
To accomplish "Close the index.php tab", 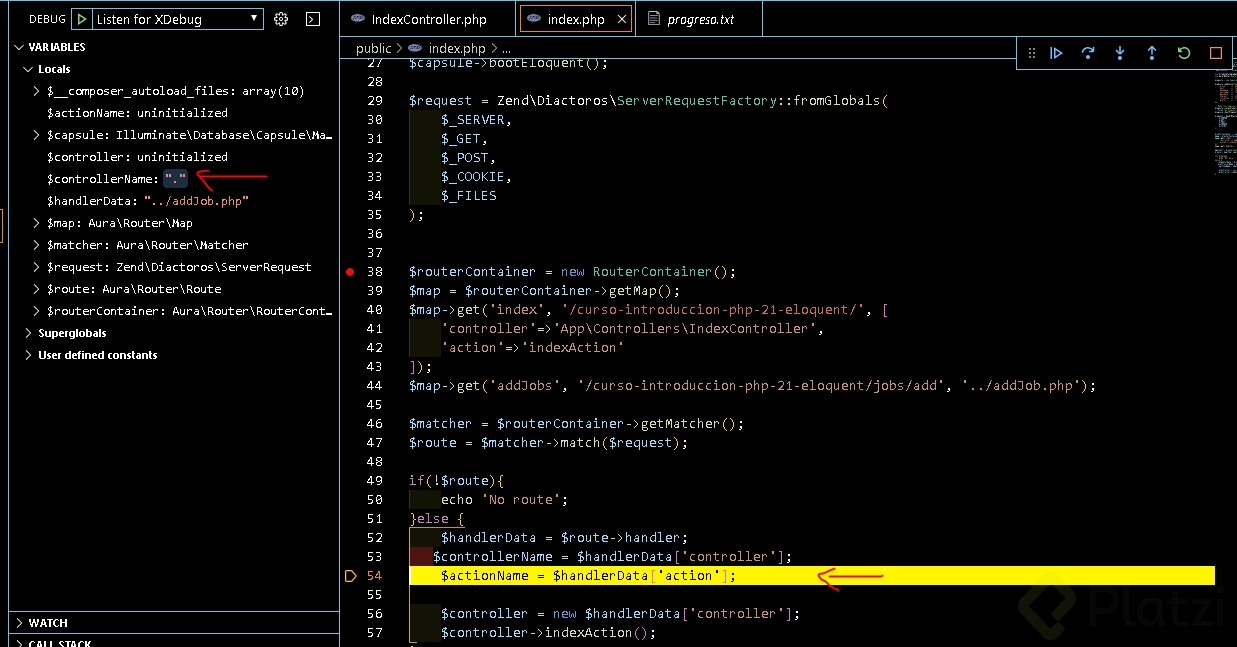I will point(622,19).
